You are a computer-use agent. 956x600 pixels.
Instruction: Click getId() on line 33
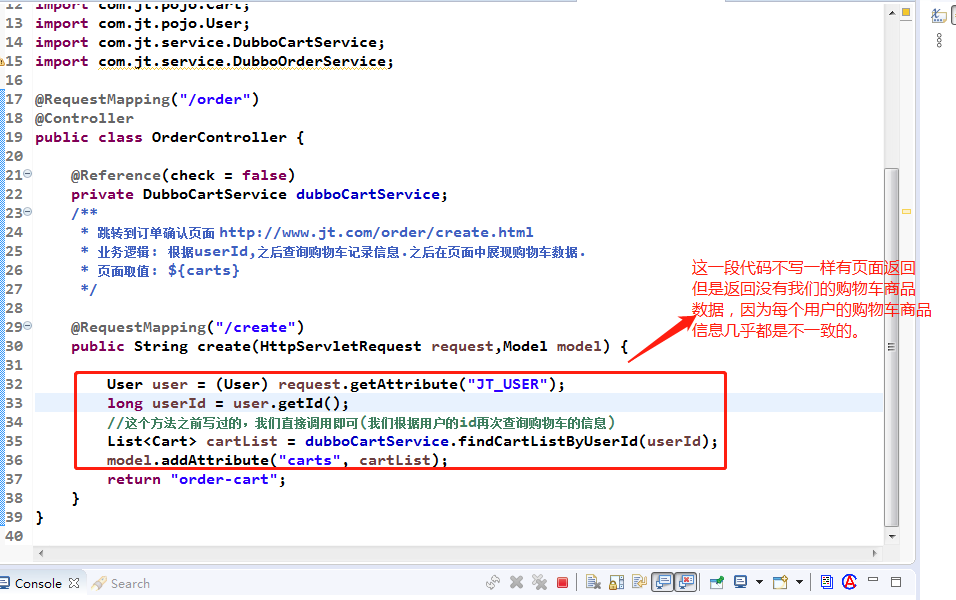click(309, 403)
